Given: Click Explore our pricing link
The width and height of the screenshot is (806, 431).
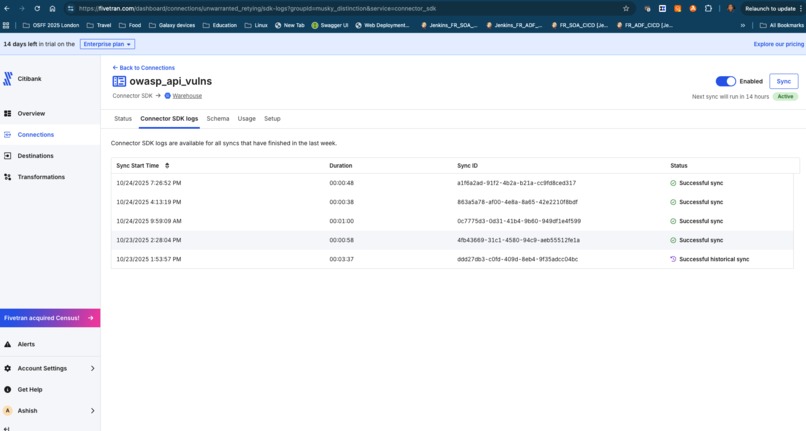Looking at the screenshot, I should 778,44.
